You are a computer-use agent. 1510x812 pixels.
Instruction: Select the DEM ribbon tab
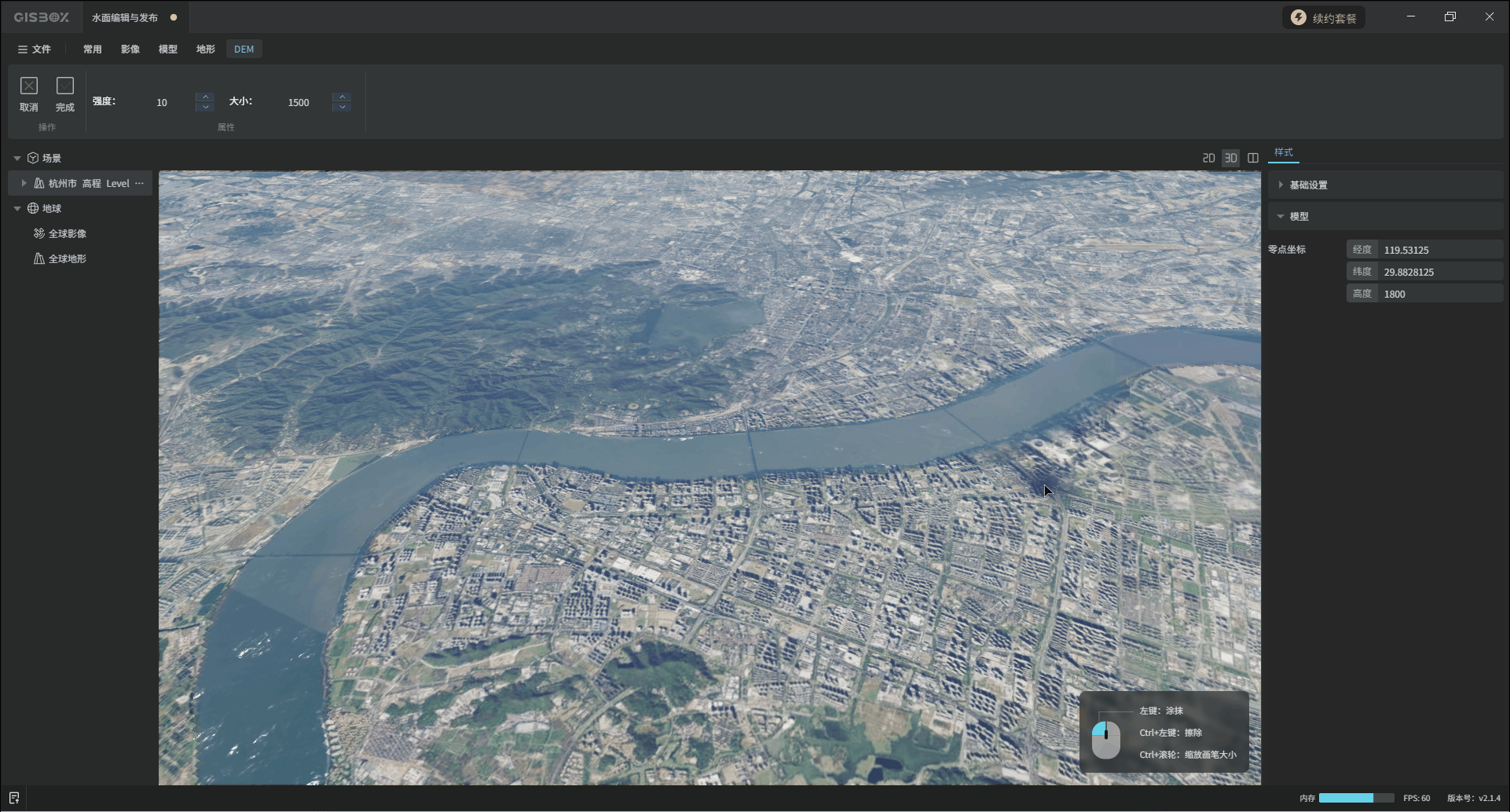244,49
